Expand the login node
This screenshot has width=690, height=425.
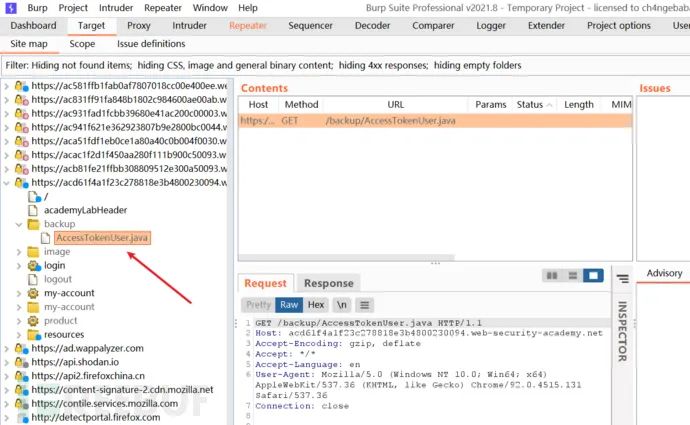18,266
